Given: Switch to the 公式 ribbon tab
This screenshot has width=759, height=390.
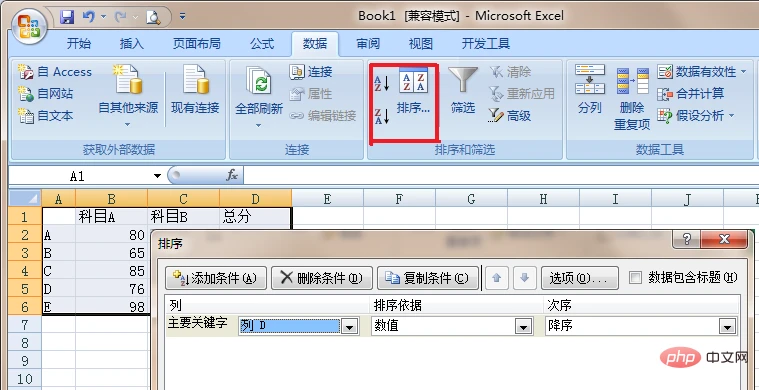Looking at the screenshot, I should click(x=262, y=44).
